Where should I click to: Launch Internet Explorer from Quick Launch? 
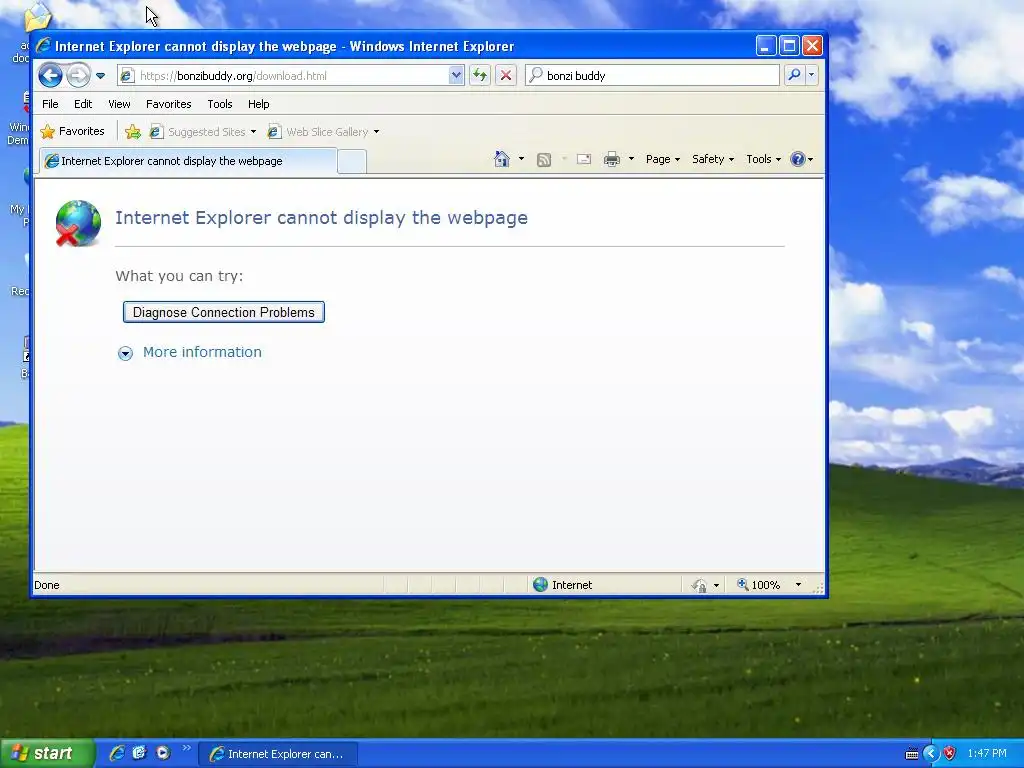(117, 753)
